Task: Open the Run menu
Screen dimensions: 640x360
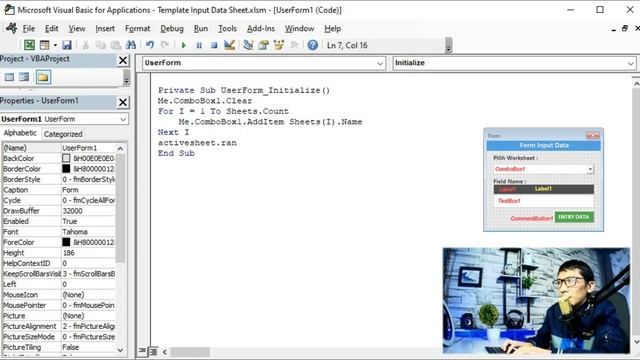Action: coord(200,29)
